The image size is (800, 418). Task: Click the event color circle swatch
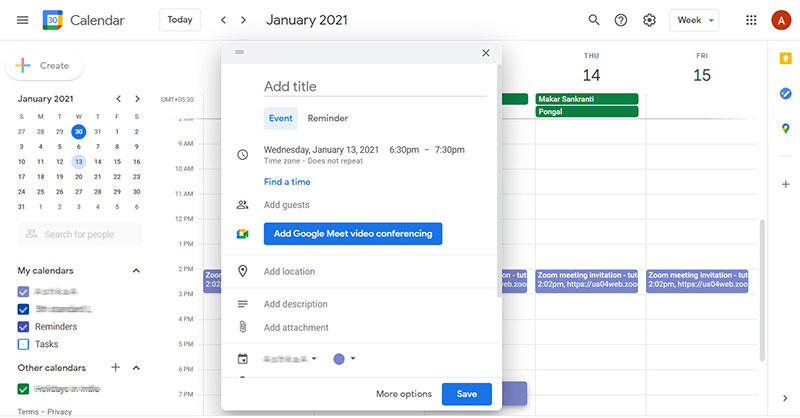pos(339,359)
